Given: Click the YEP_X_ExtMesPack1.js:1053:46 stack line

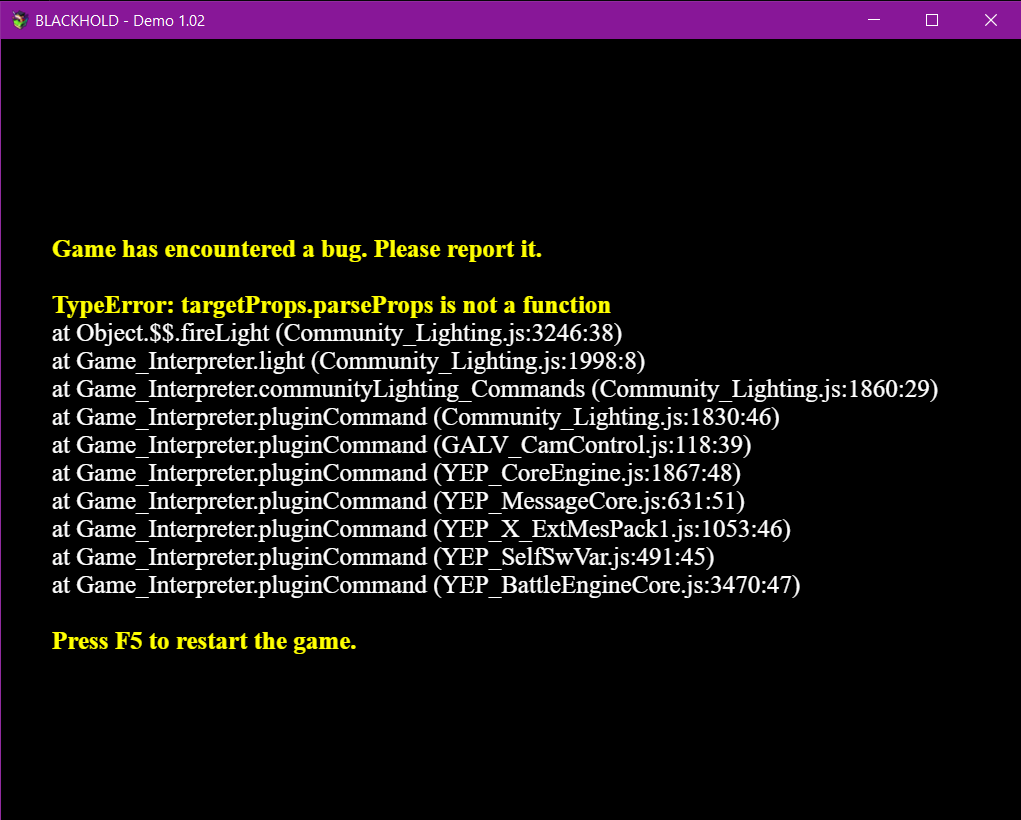Looking at the screenshot, I should (421, 529).
